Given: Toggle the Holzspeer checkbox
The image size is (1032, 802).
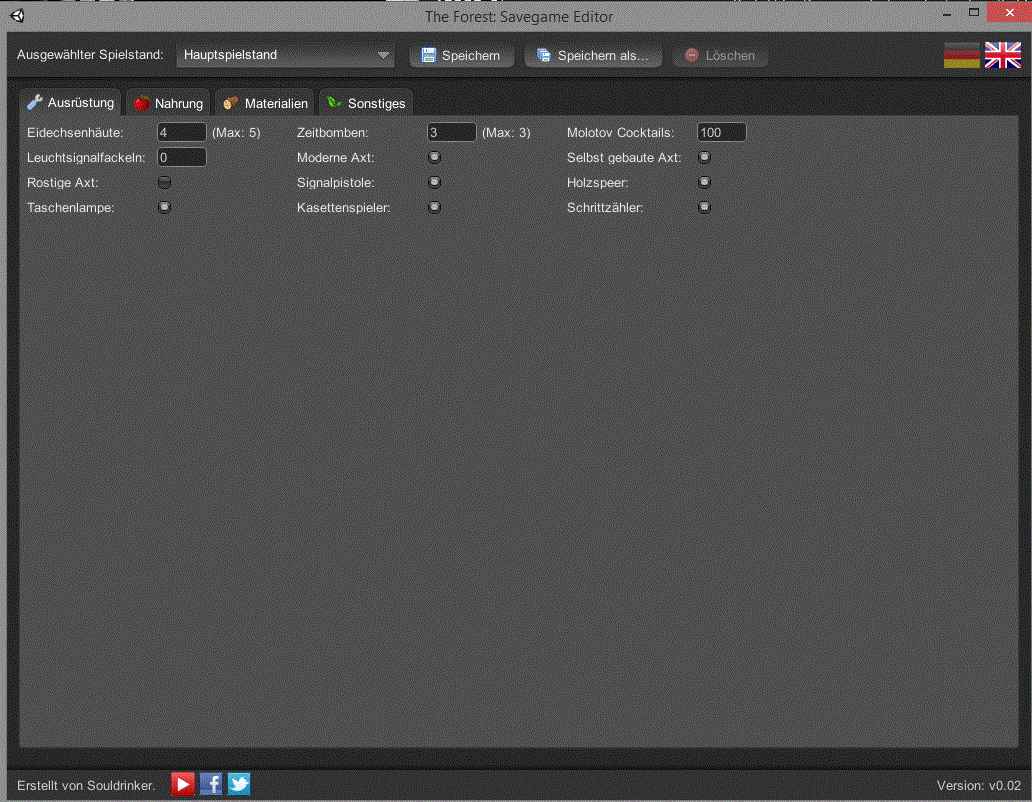Looking at the screenshot, I should (x=705, y=183).
